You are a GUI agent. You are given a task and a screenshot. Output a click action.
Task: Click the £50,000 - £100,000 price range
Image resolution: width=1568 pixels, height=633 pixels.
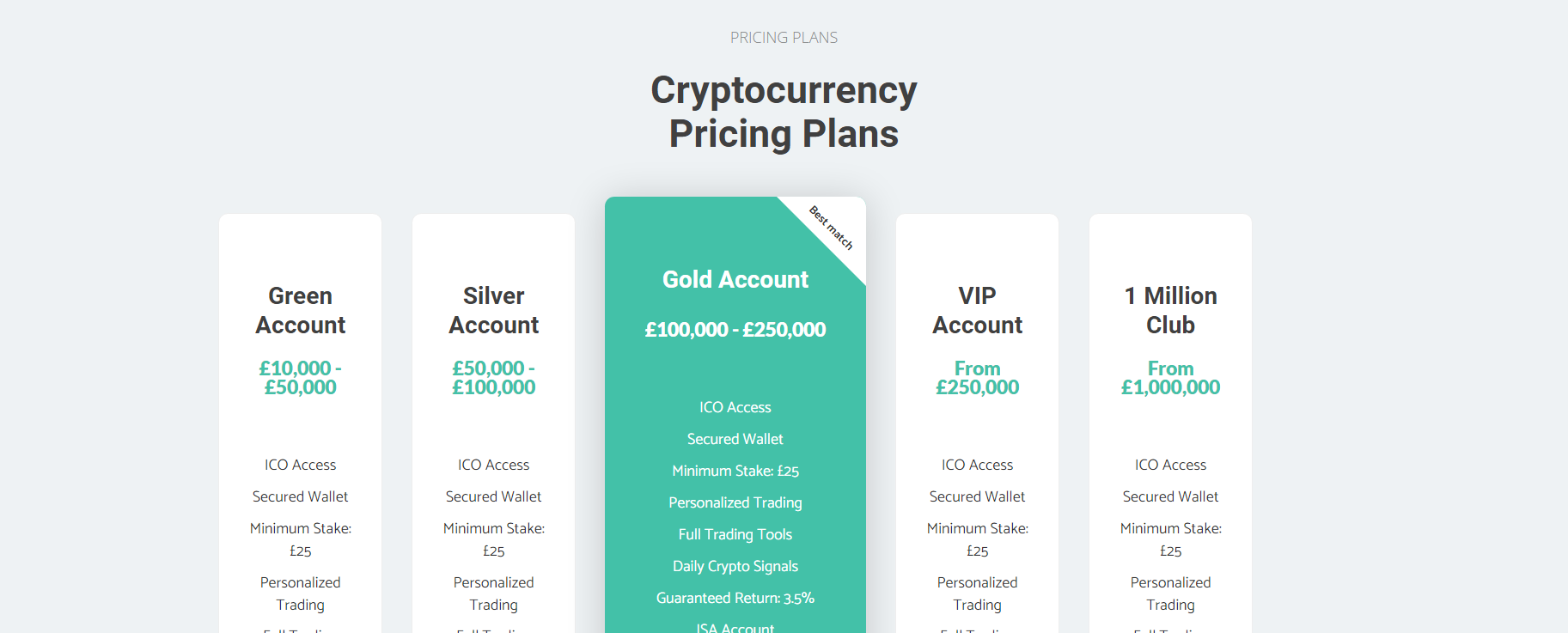(x=493, y=378)
